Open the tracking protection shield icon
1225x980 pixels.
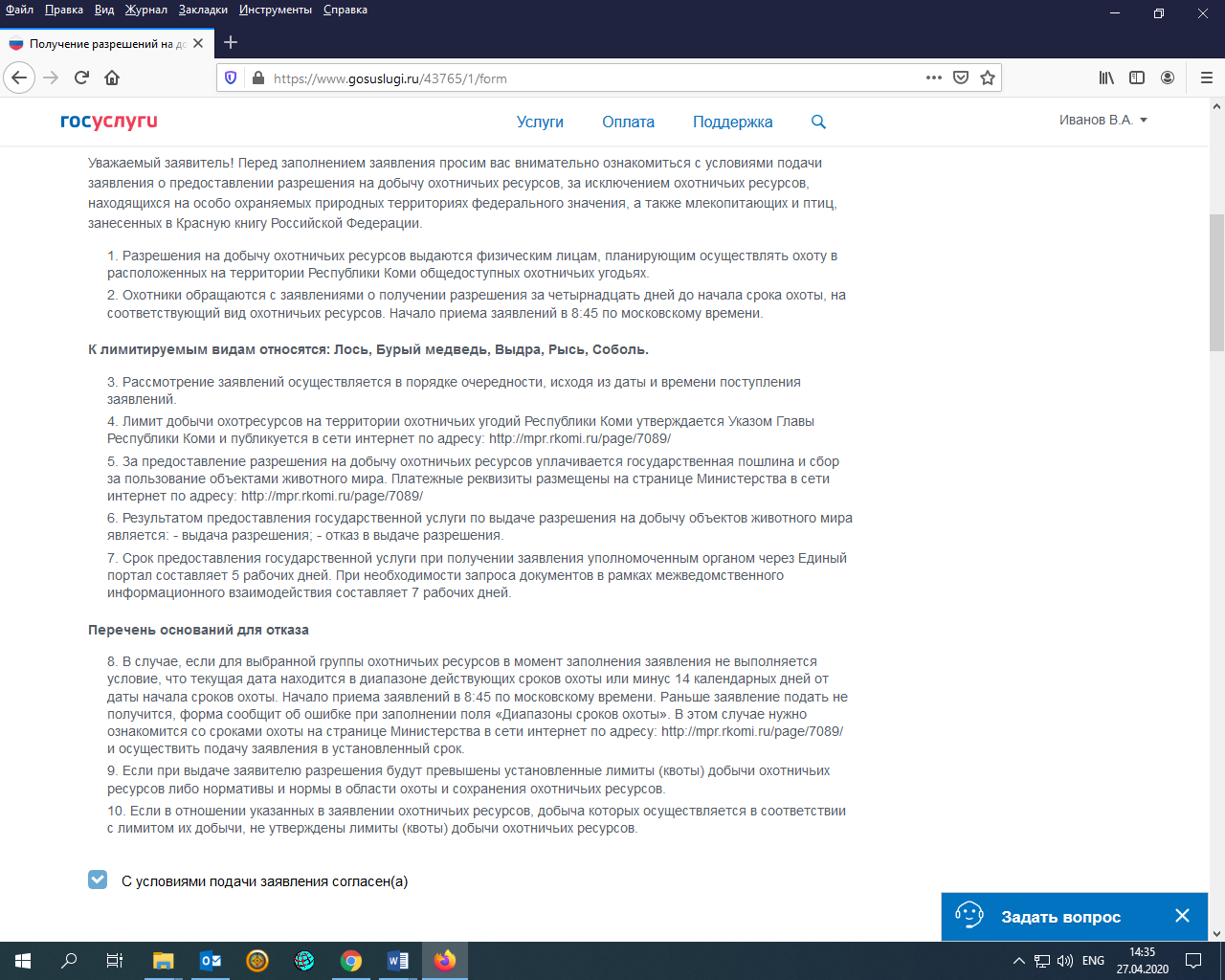[231, 78]
